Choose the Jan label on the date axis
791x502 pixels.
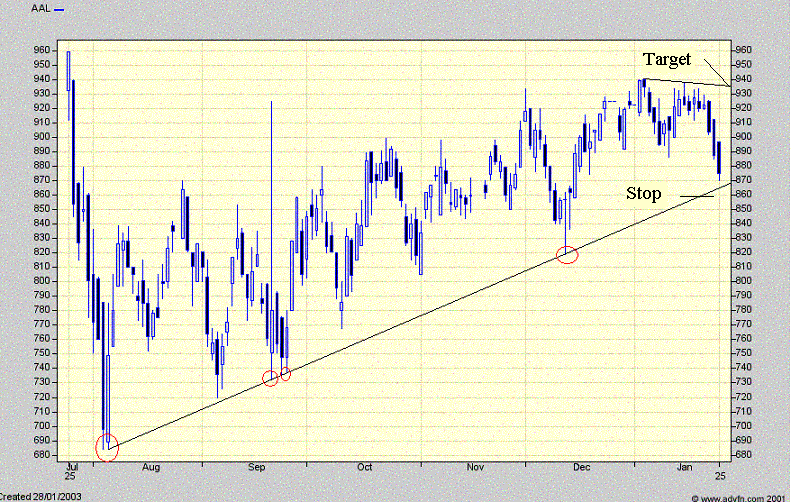click(685, 467)
